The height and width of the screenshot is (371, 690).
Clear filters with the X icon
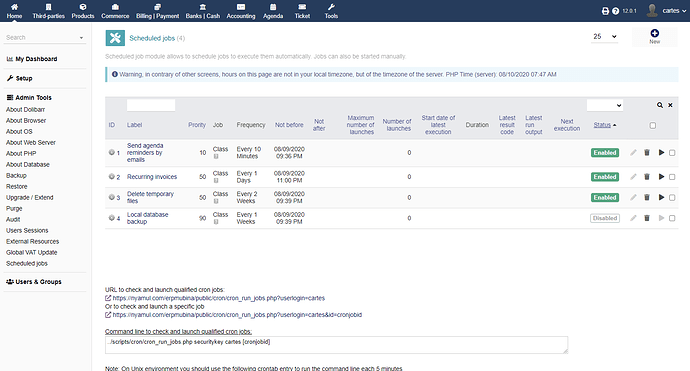coord(670,105)
